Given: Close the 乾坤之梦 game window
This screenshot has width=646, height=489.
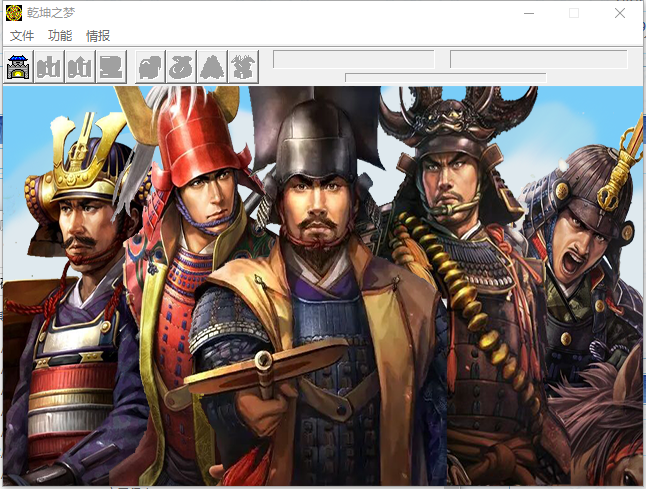Looking at the screenshot, I should (x=620, y=13).
